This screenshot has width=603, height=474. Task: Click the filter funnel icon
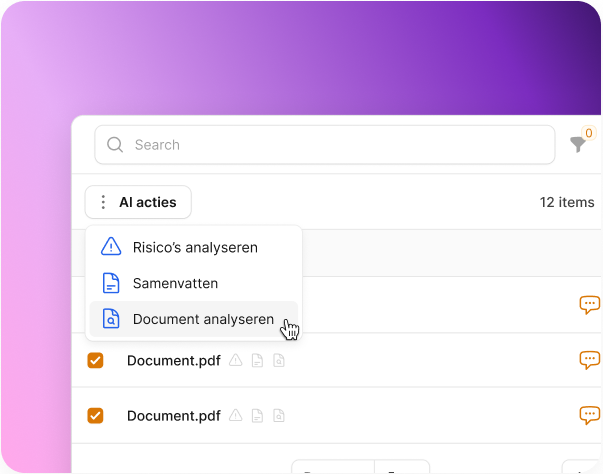578,145
